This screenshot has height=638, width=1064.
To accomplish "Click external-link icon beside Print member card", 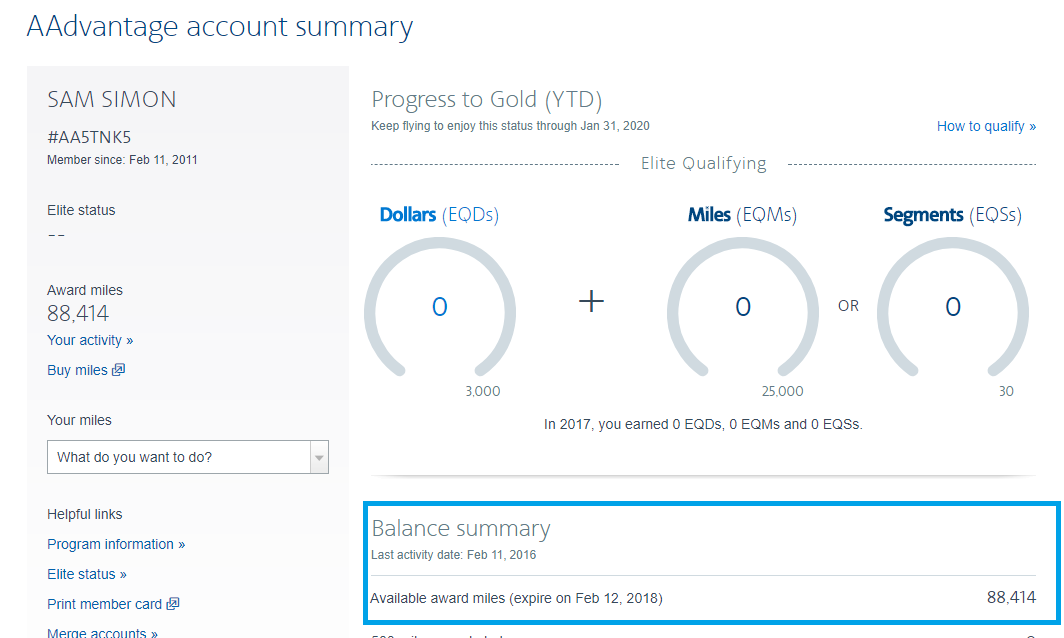I will click(x=173, y=603).
